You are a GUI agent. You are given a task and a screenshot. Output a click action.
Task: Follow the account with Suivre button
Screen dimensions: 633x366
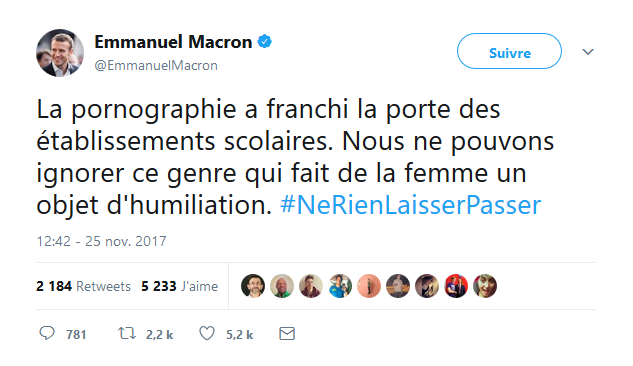point(509,51)
